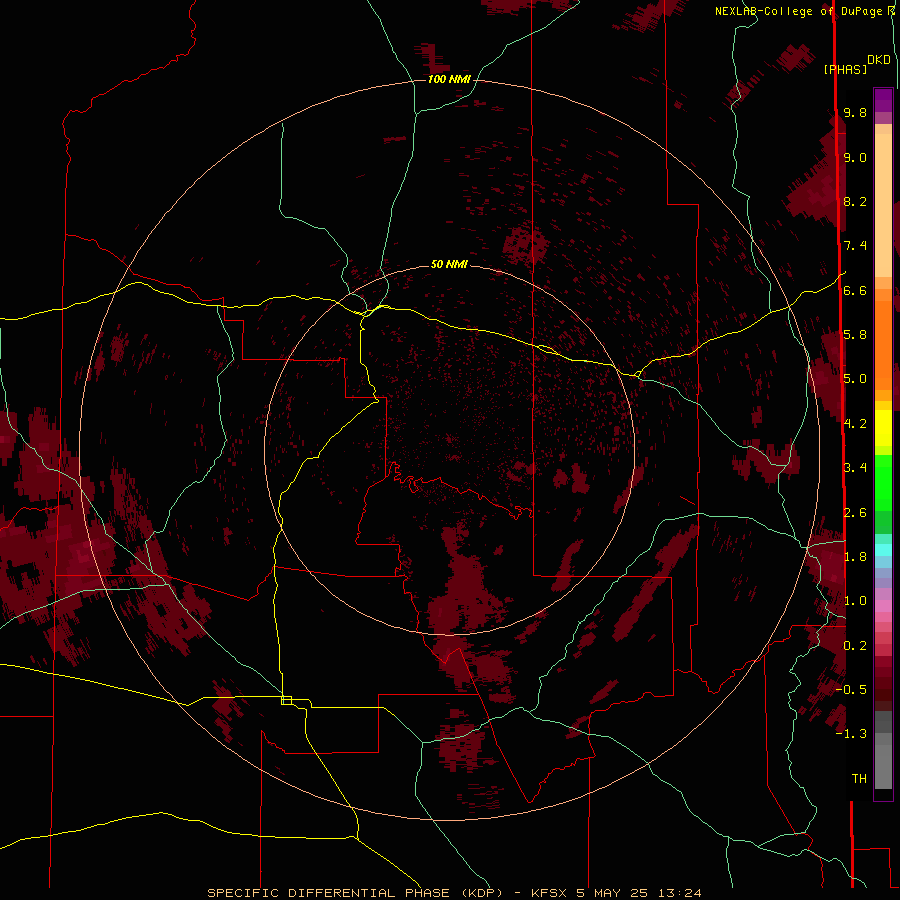The height and width of the screenshot is (900, 900).
Task: Click the [PHAS] legend unit label
Action: pos(845,69)
